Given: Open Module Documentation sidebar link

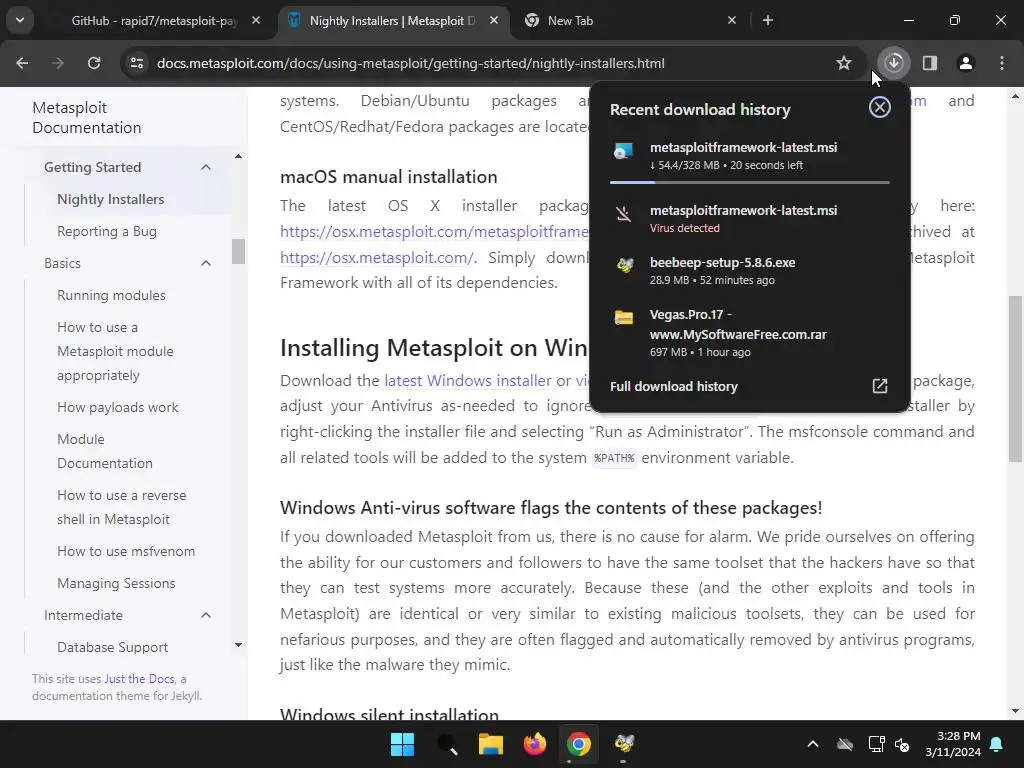Looking at the screenshot, I should (x=104, y=451).
